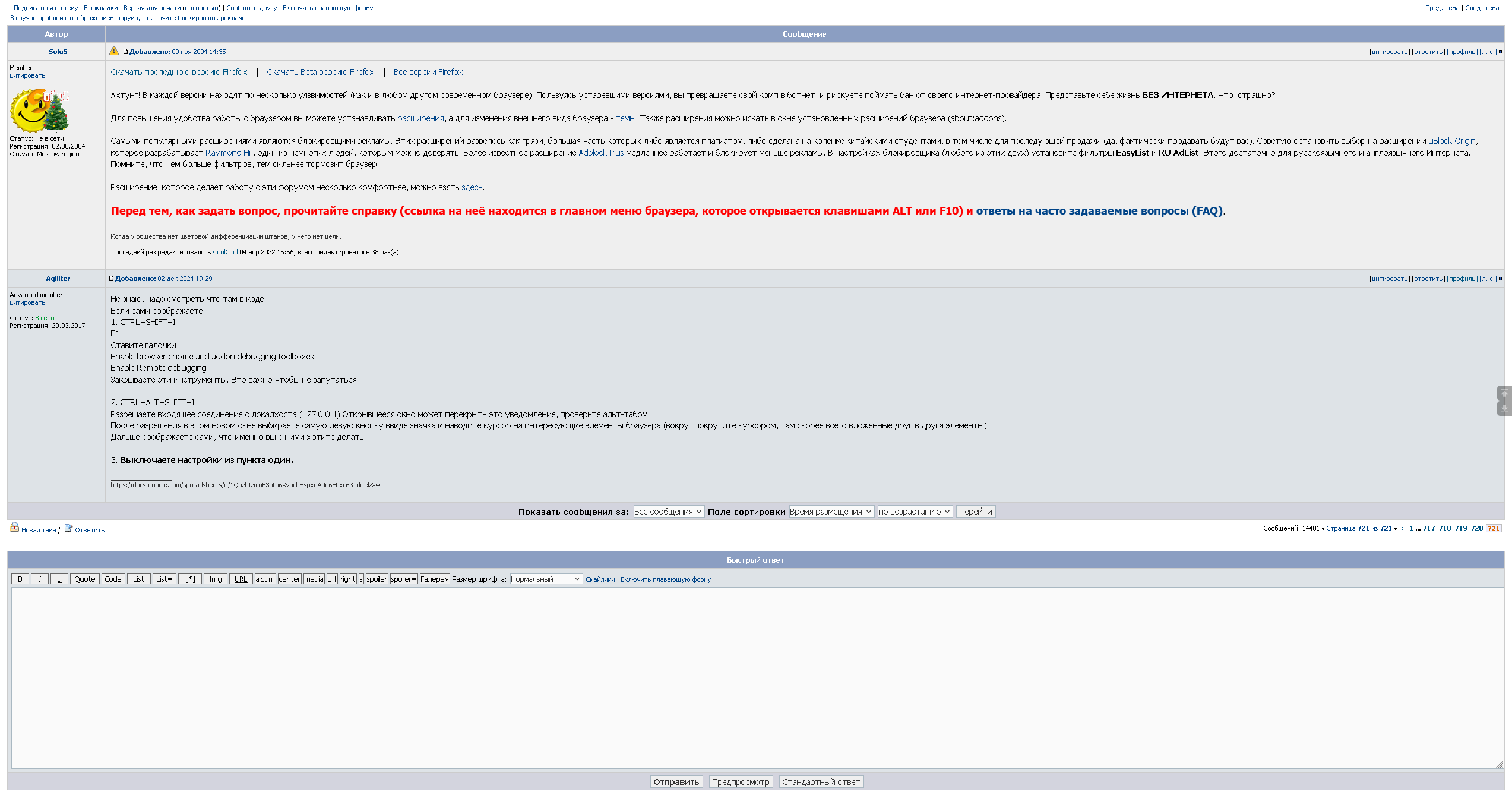Open the 'Все сообщения' dropdown
This screenshot has height=801, width=1512.
668,512
